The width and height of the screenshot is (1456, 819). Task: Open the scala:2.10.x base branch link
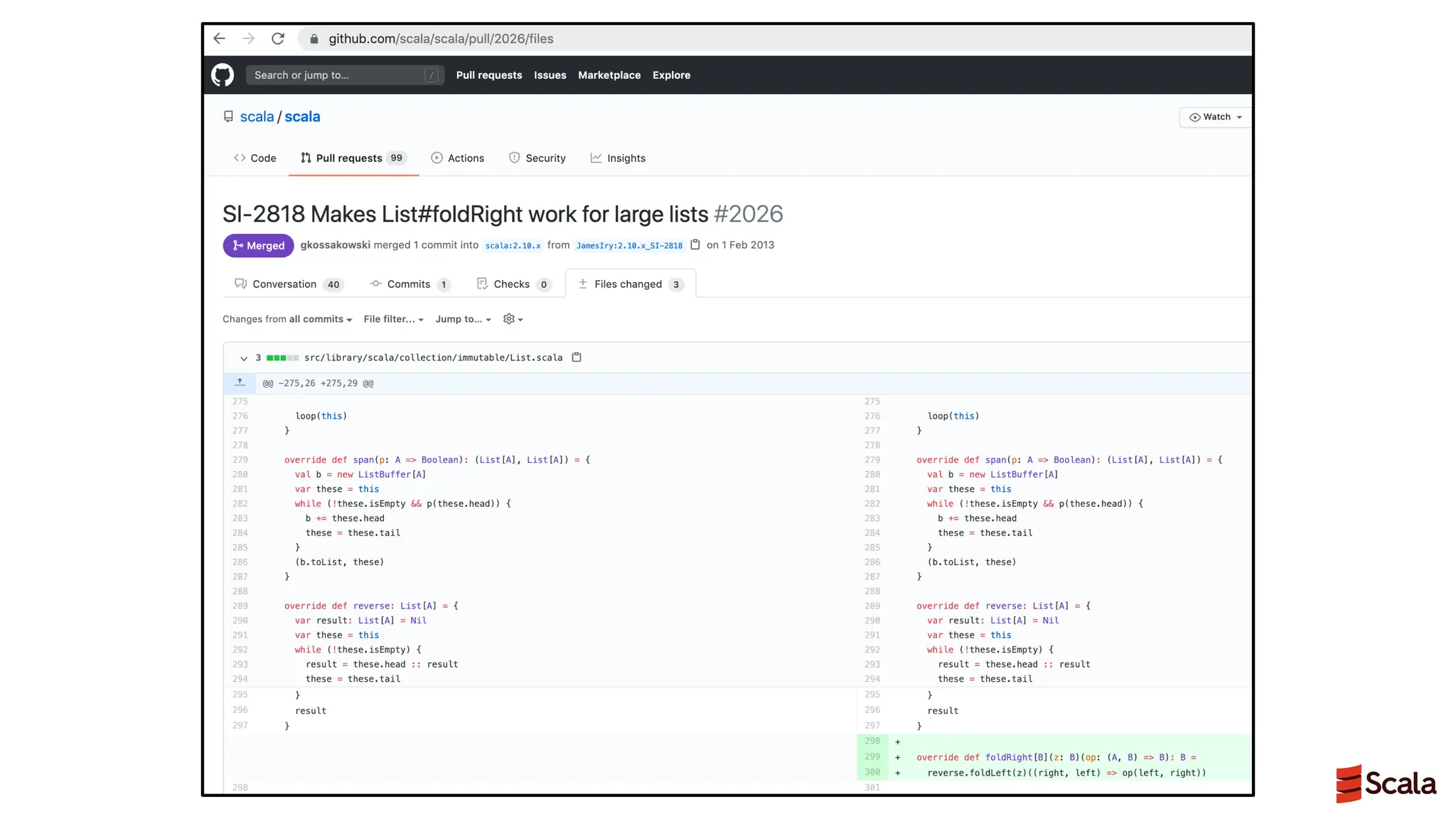513,245
